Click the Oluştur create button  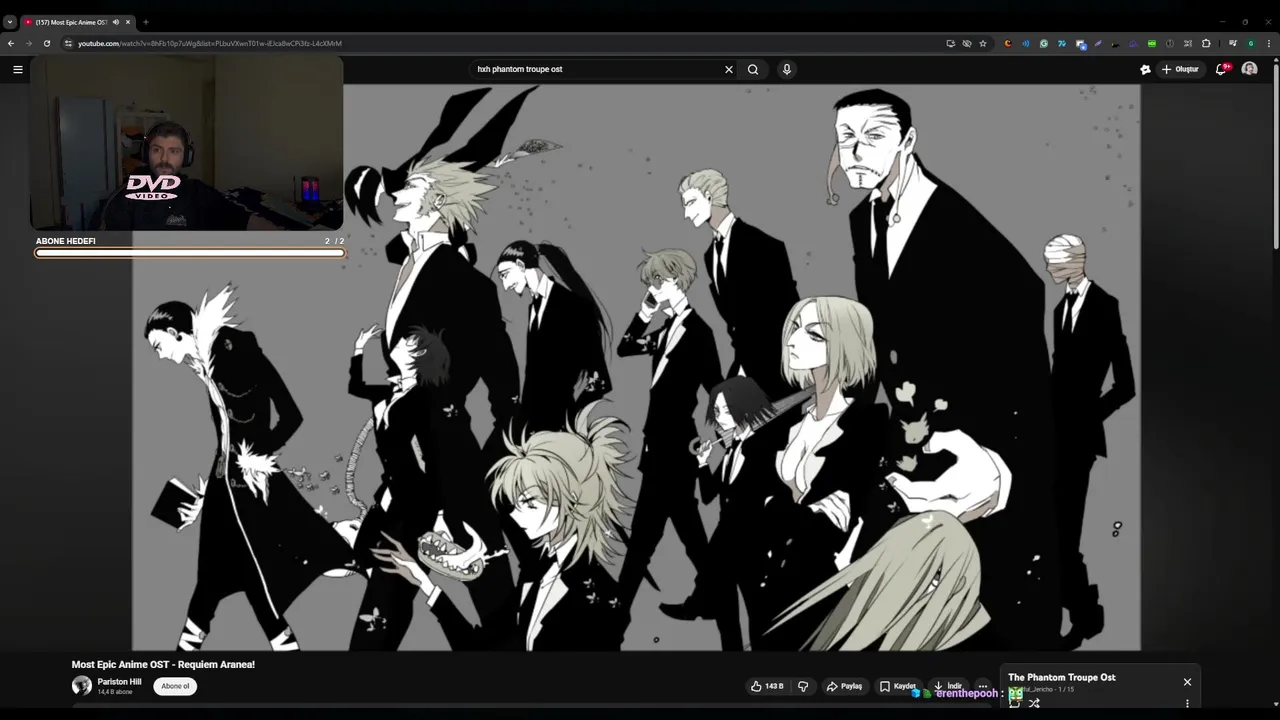(1180, 69)
